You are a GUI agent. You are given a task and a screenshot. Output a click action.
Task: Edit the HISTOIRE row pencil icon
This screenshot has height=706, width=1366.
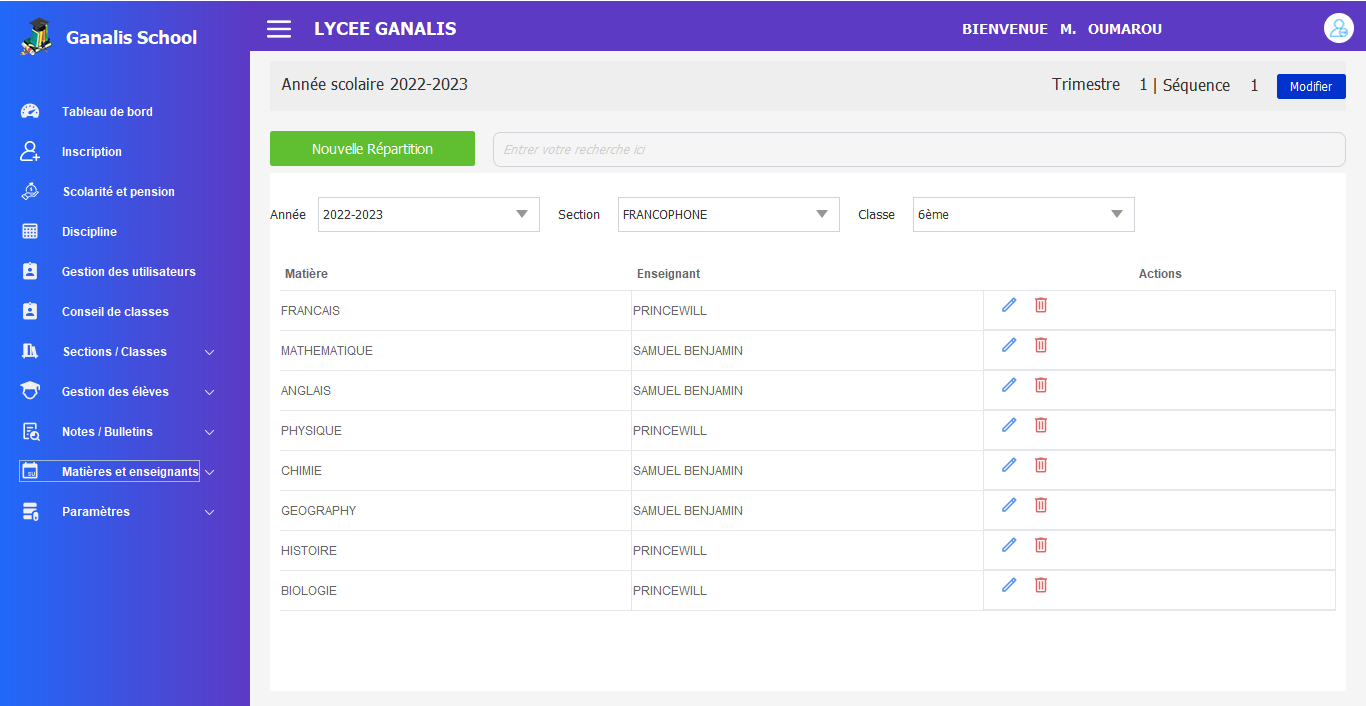tap(1009, 545)
